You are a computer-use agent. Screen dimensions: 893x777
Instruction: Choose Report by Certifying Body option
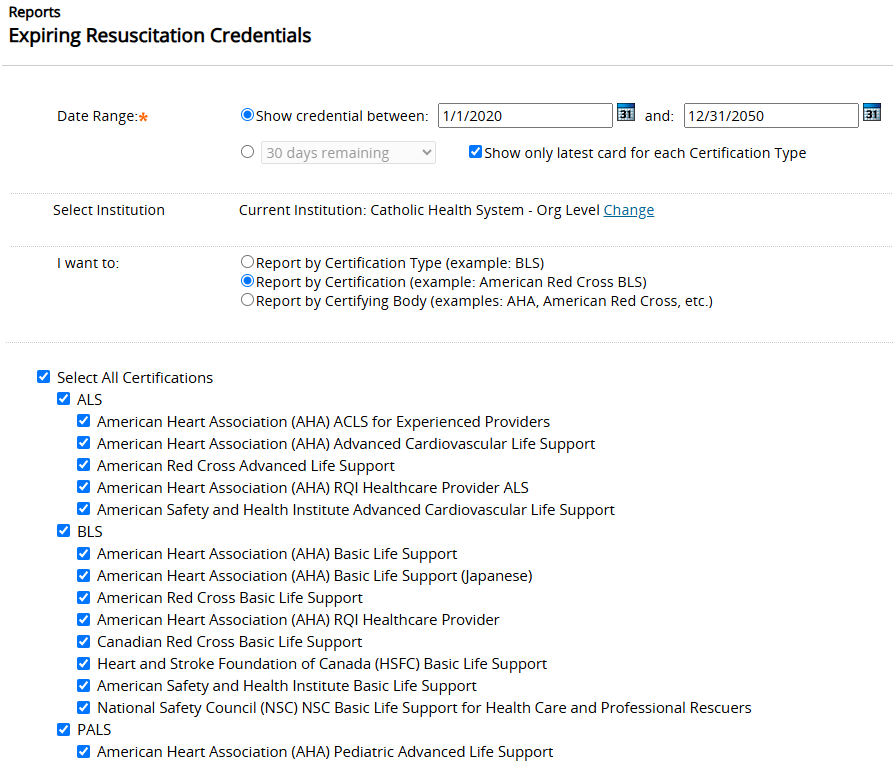(247, 300)
